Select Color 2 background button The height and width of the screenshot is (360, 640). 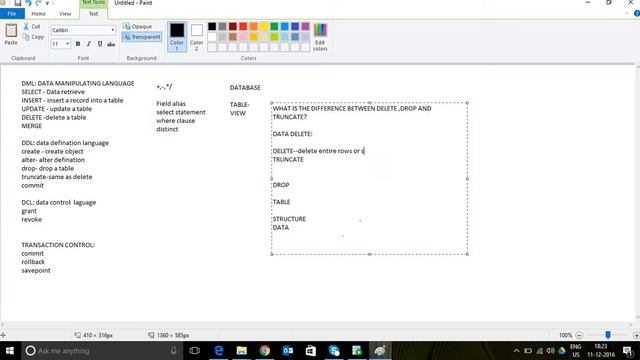(x=196, y=37)
